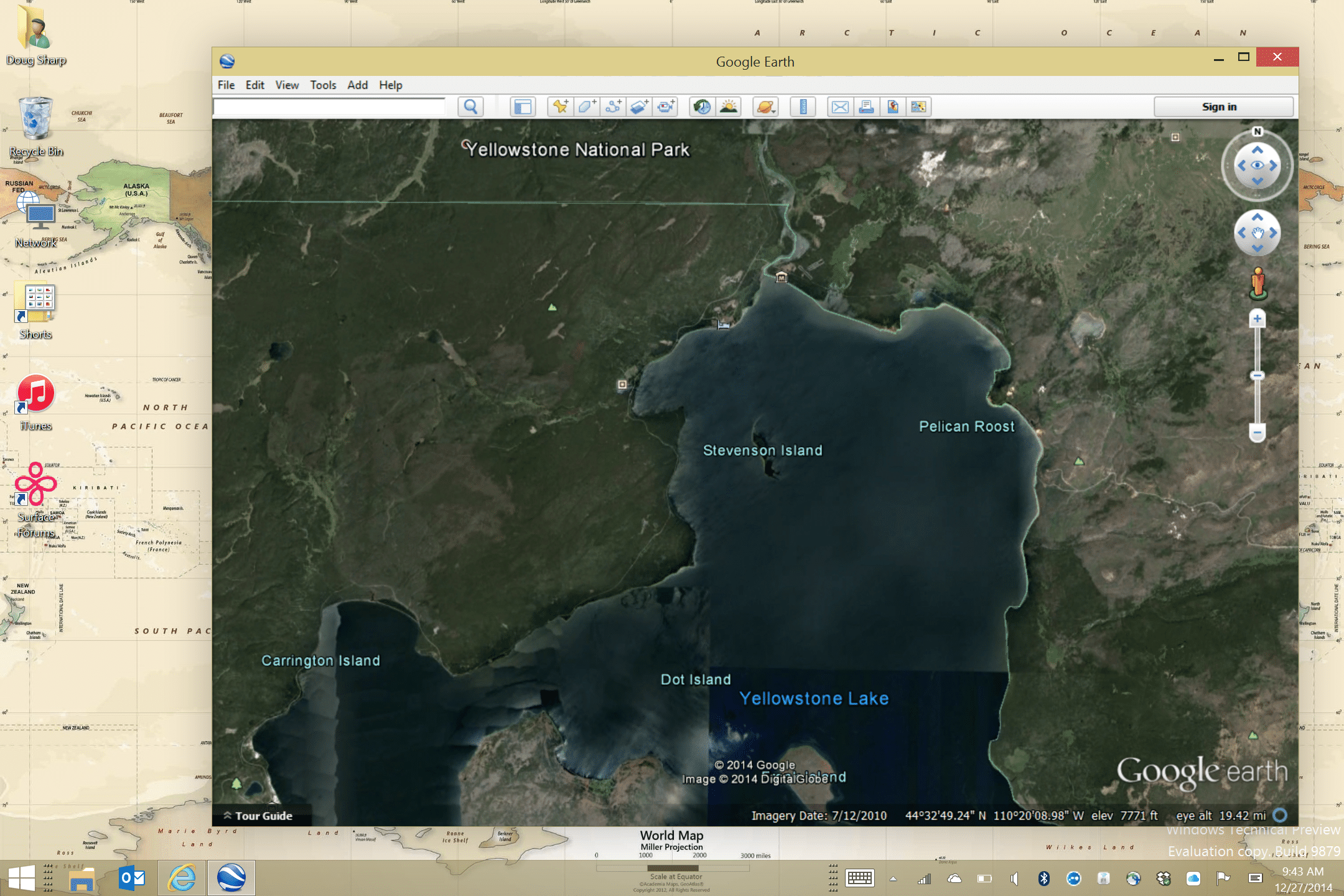This screenshot has height=896, width=1344.
Task: Click the Move joystick down arrow
Action: point(1258,248)
